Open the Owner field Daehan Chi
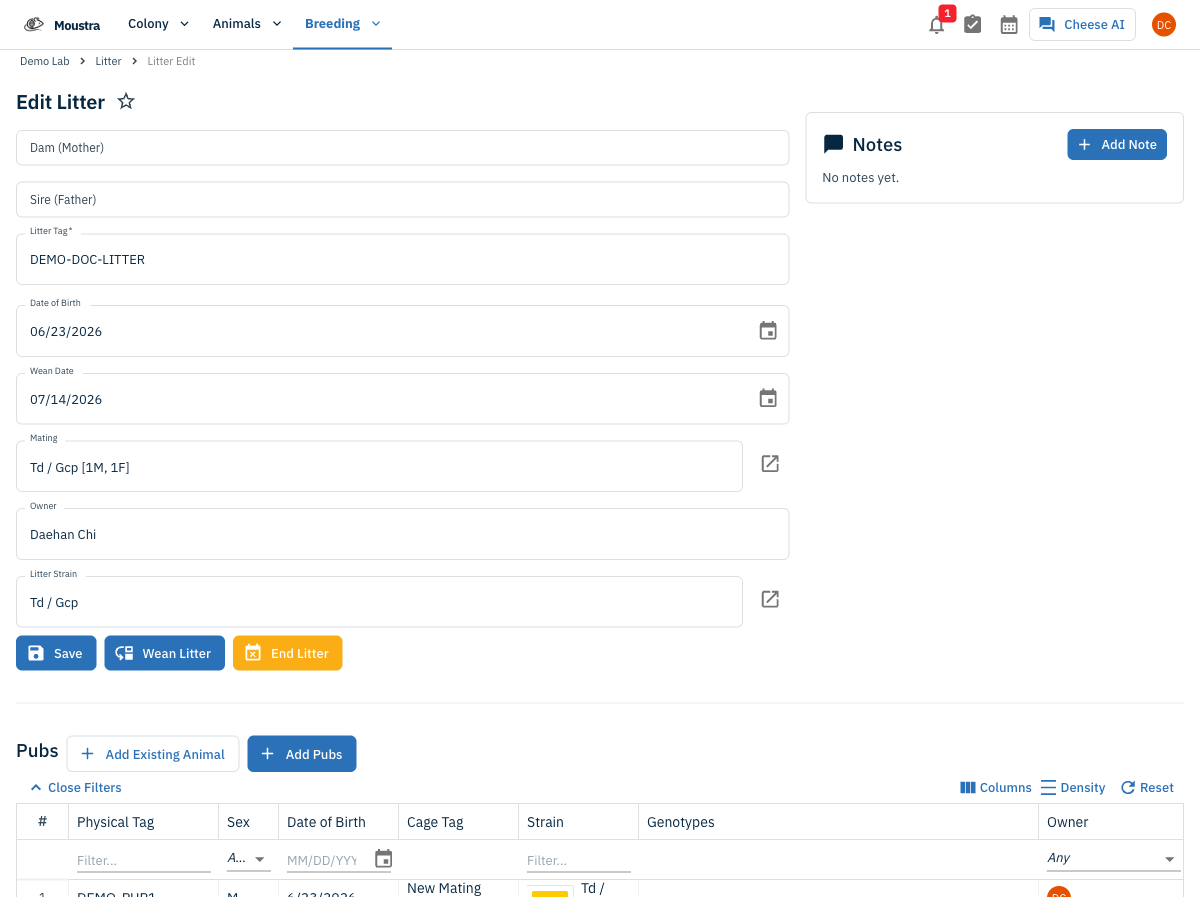This screenshot has height=897, width=1200. click(x=402, y=534)
